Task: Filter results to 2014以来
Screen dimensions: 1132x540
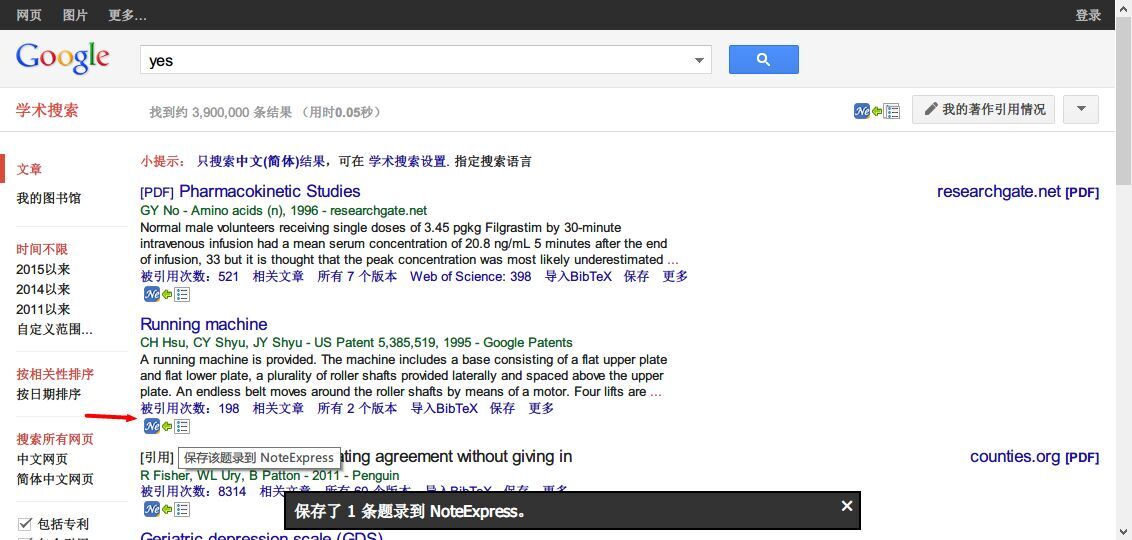Action: click(x=43, y=289)
